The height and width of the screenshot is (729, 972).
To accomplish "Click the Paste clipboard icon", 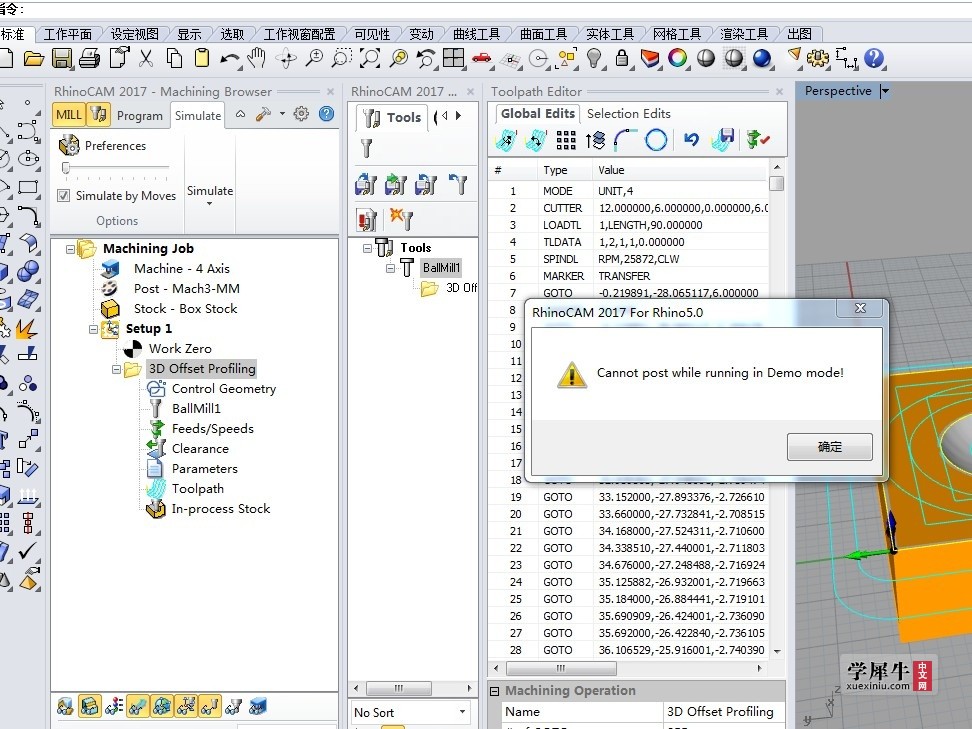I will pyautogui.click(x=201, y=59).
